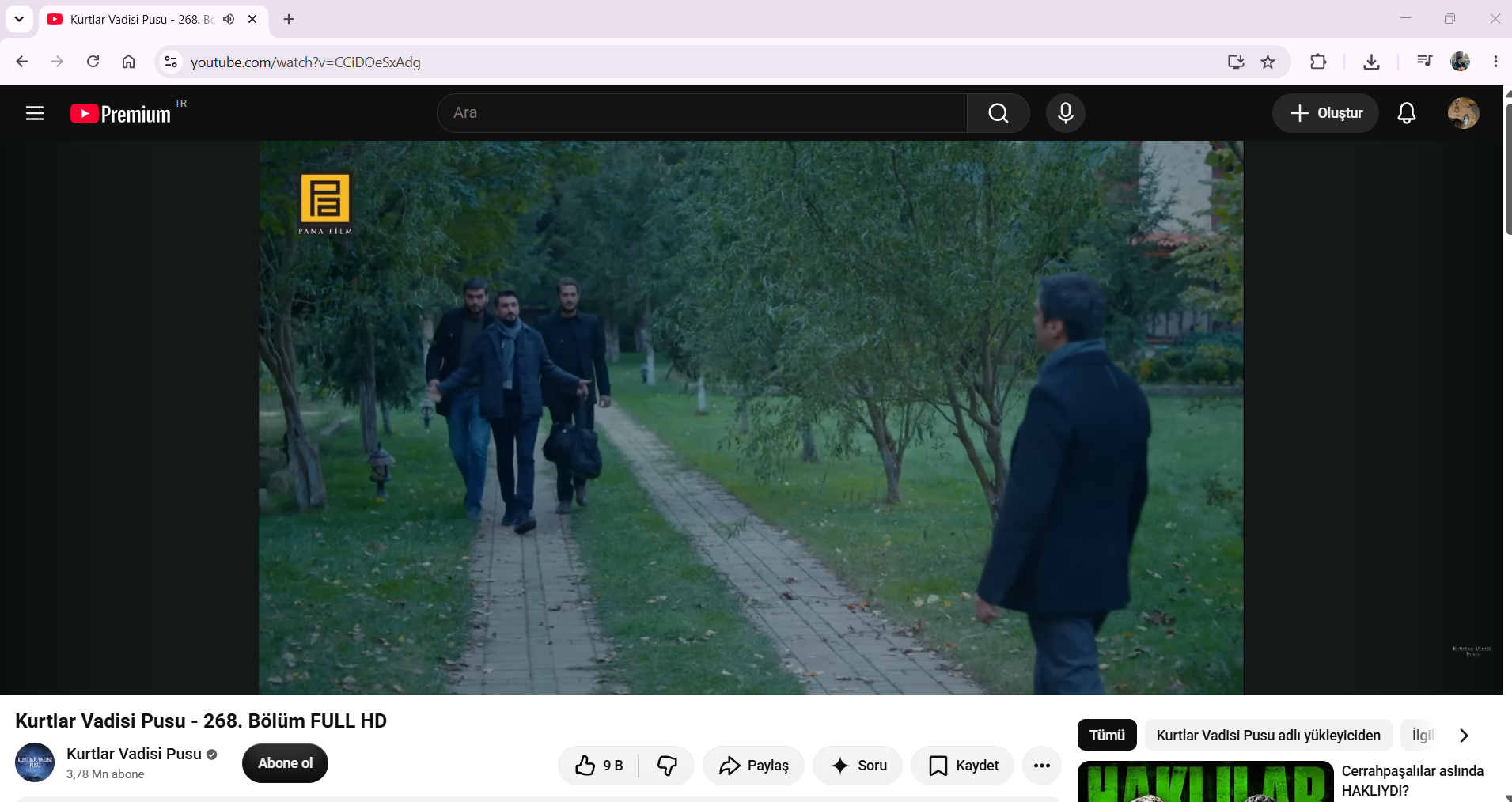The width and height of the screenshot is (1512, 802).
Task: Mute the tab using the speaker icon
Action: (229, 19)
